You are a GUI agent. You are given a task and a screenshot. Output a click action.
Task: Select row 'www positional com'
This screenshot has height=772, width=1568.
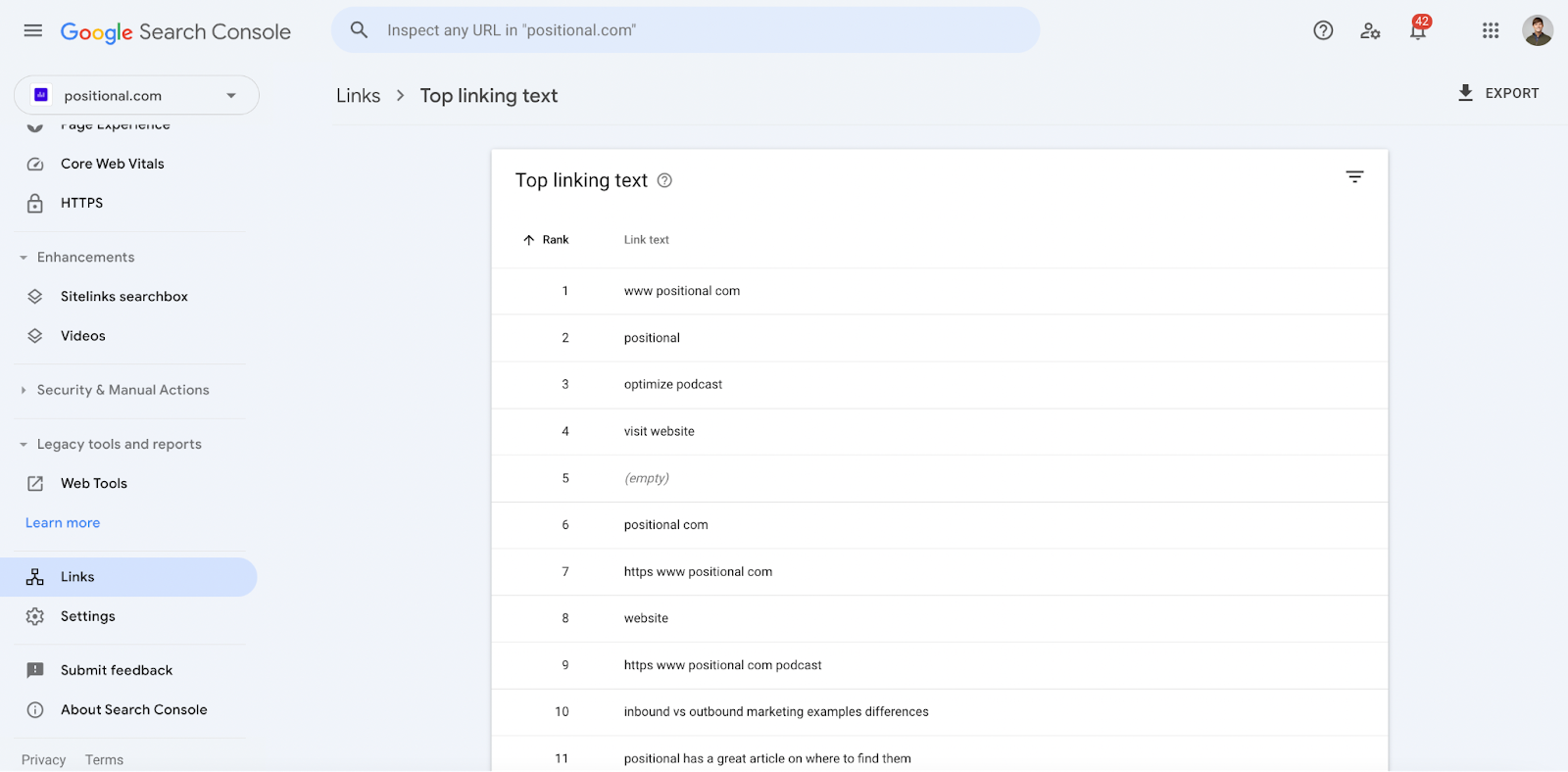[939, 291]
